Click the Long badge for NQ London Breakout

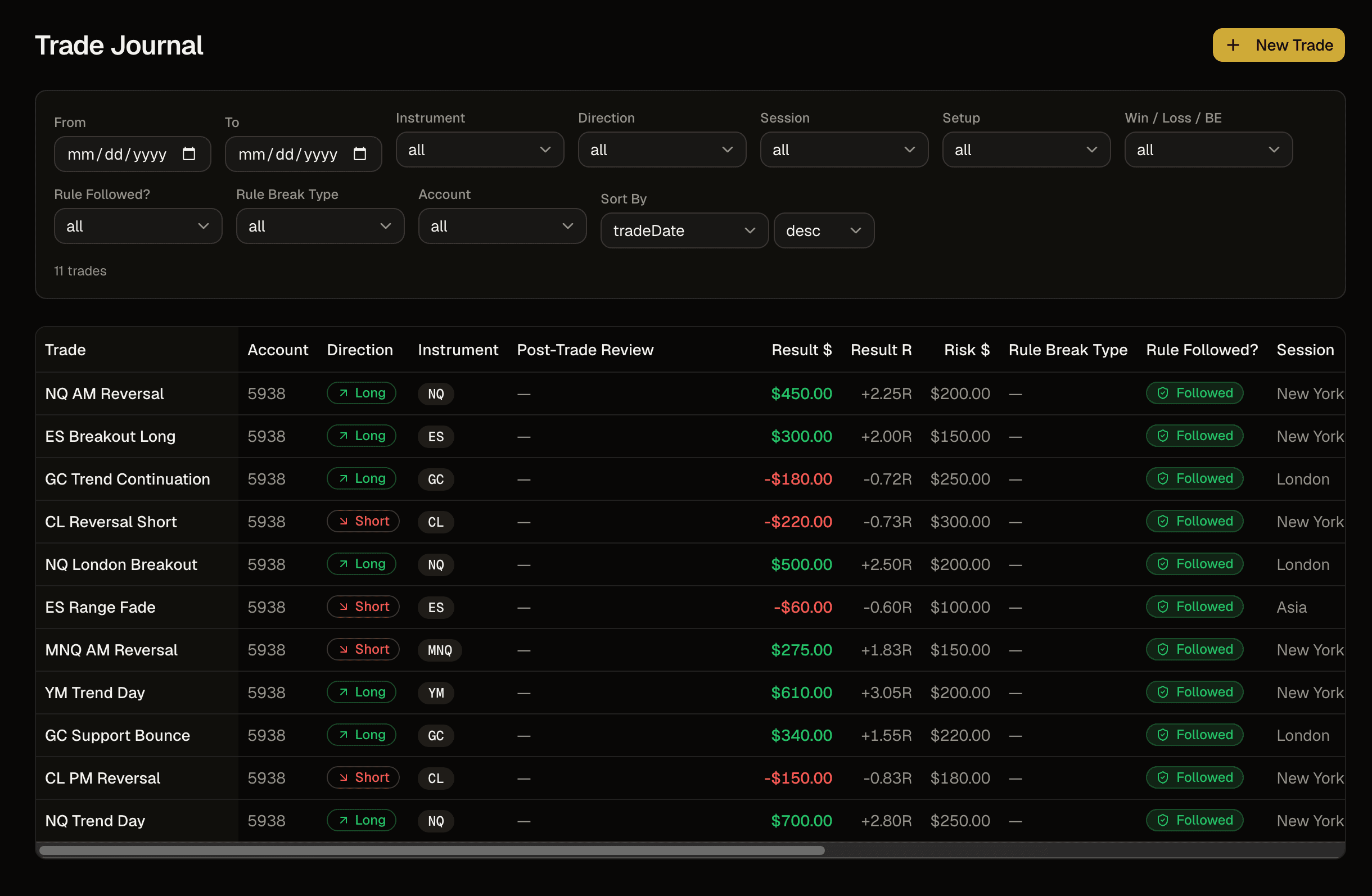point(362,564)
